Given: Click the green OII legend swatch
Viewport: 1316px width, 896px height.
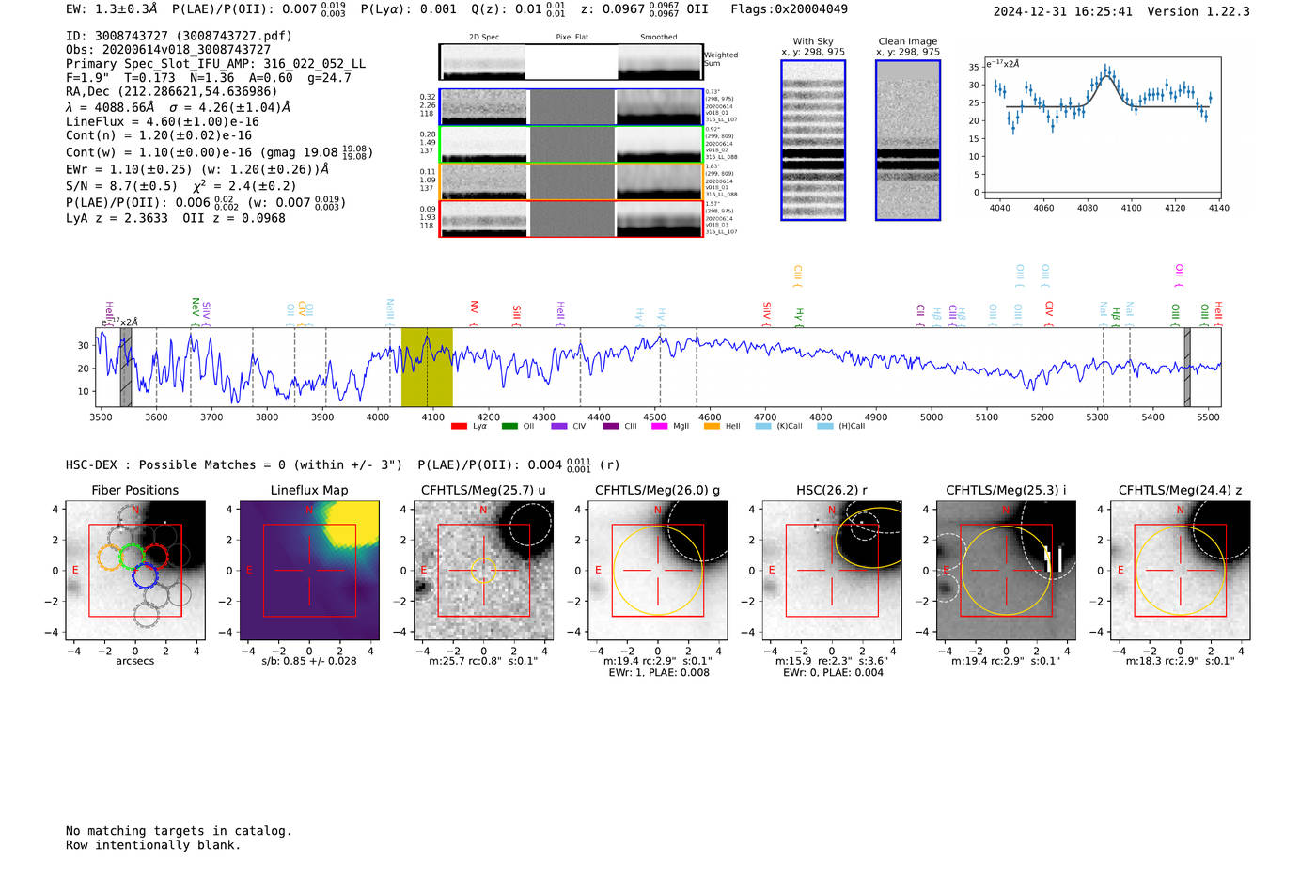Looking at the screenshot, I should pos(509,426).
